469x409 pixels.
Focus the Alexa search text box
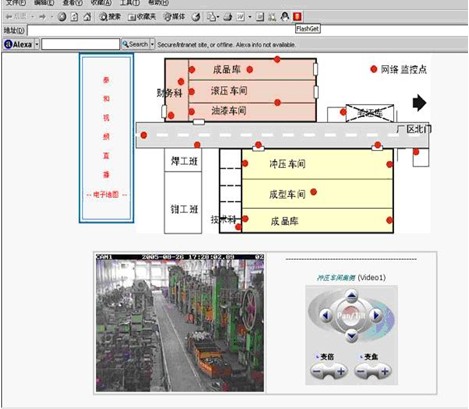click(x=80, y=44)
